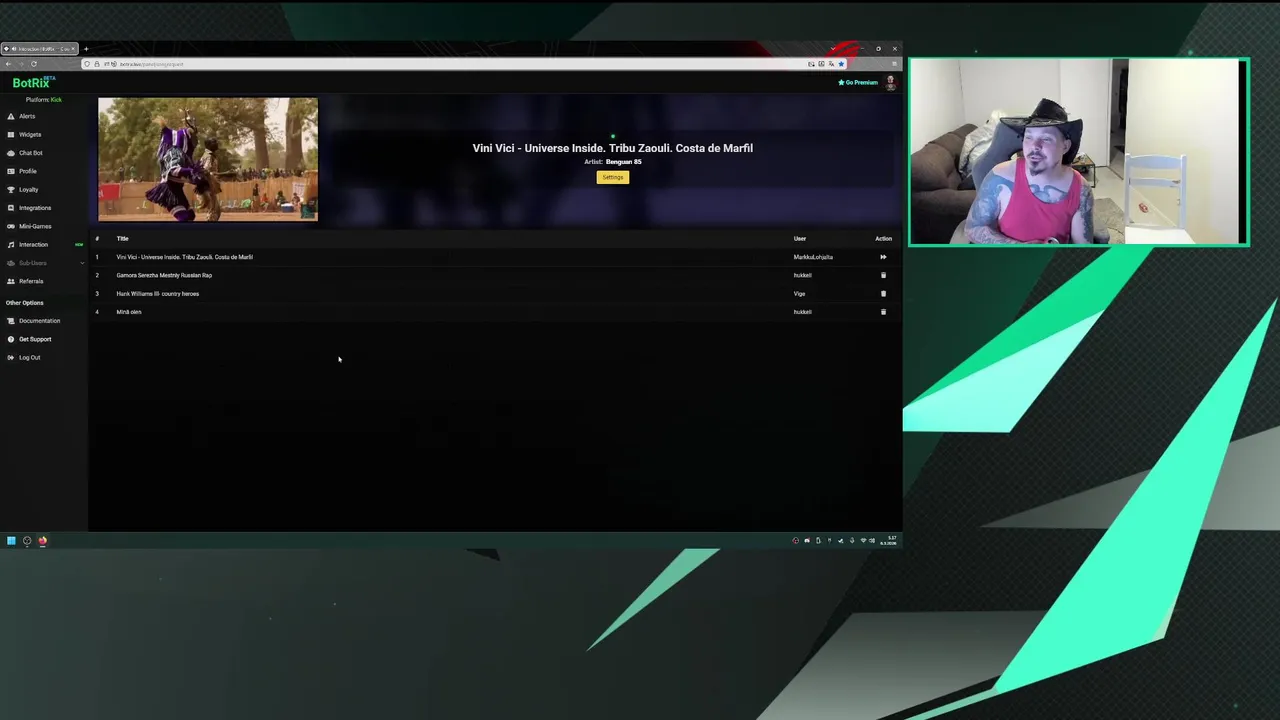Click the Interaction music note icon
Image resolution: width=1280 pixels, height=720 pixels.
tap(11, 245)
